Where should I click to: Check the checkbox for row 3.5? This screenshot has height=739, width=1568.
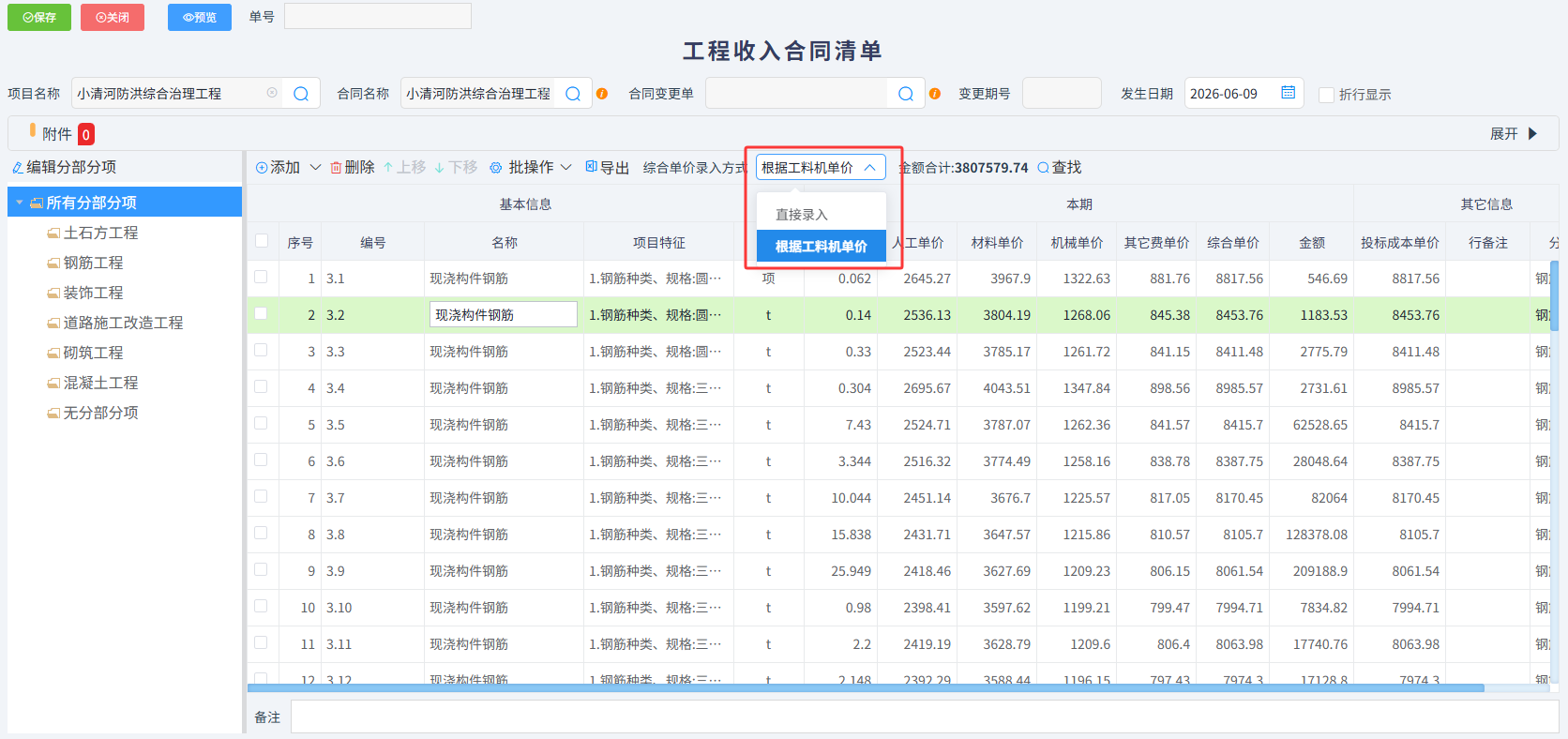261,423
